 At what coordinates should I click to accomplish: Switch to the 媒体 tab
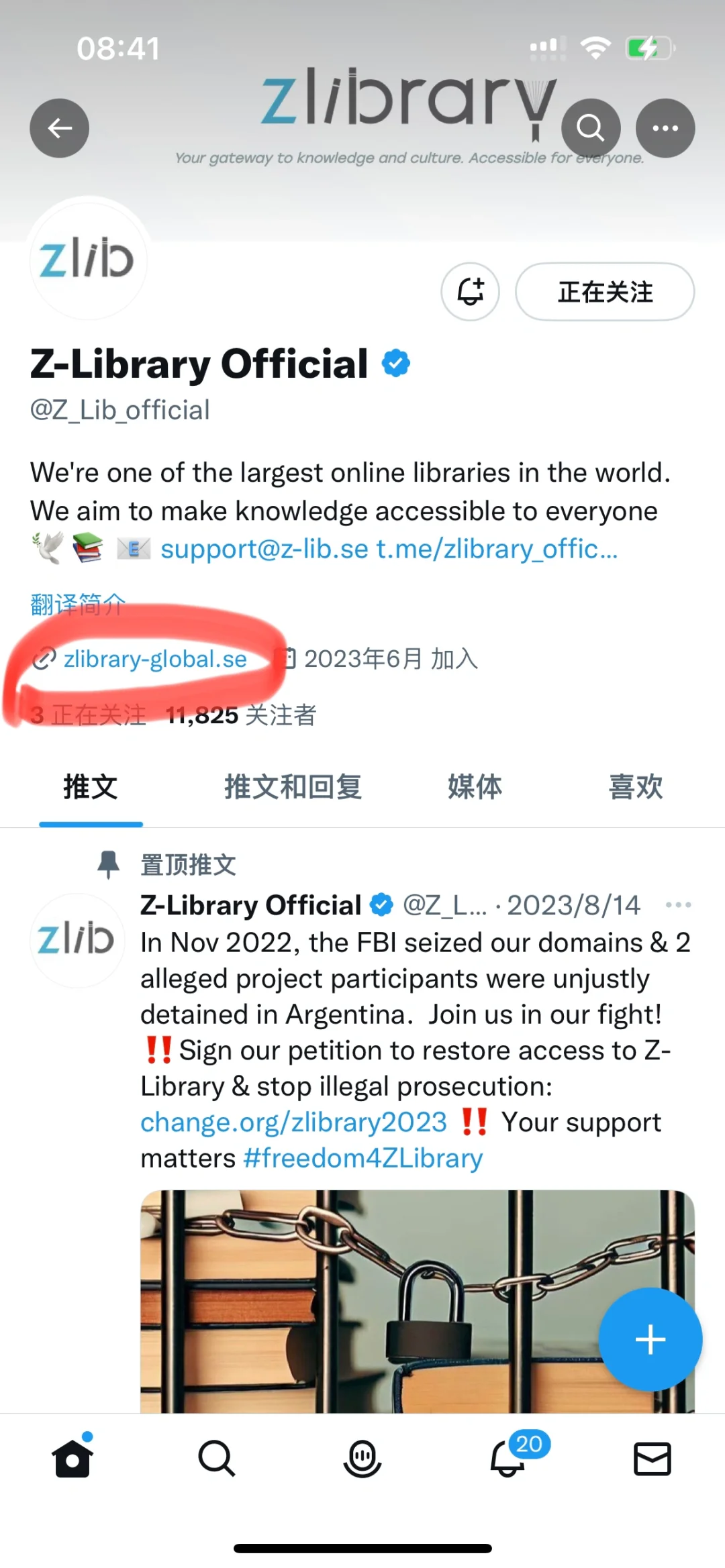pos(475,787)
